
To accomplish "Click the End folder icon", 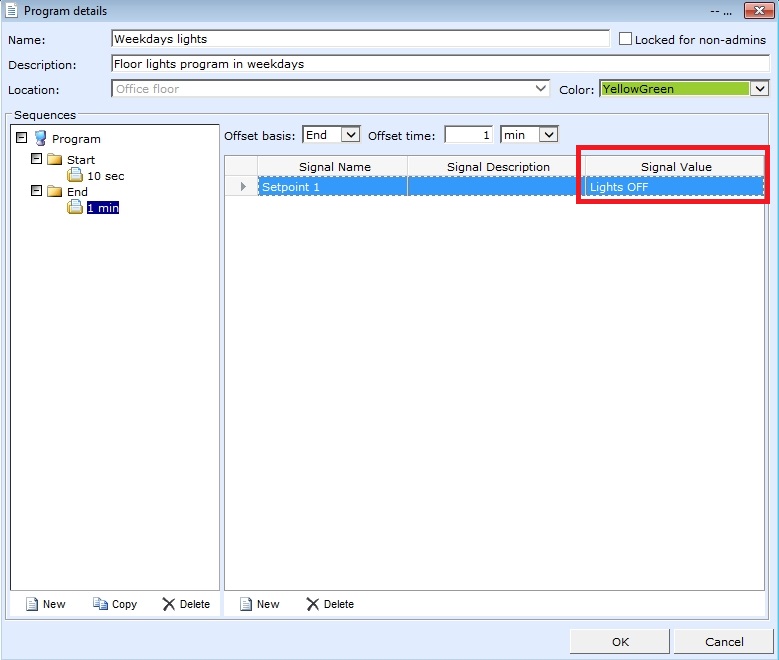I will (x=54, y=192).
